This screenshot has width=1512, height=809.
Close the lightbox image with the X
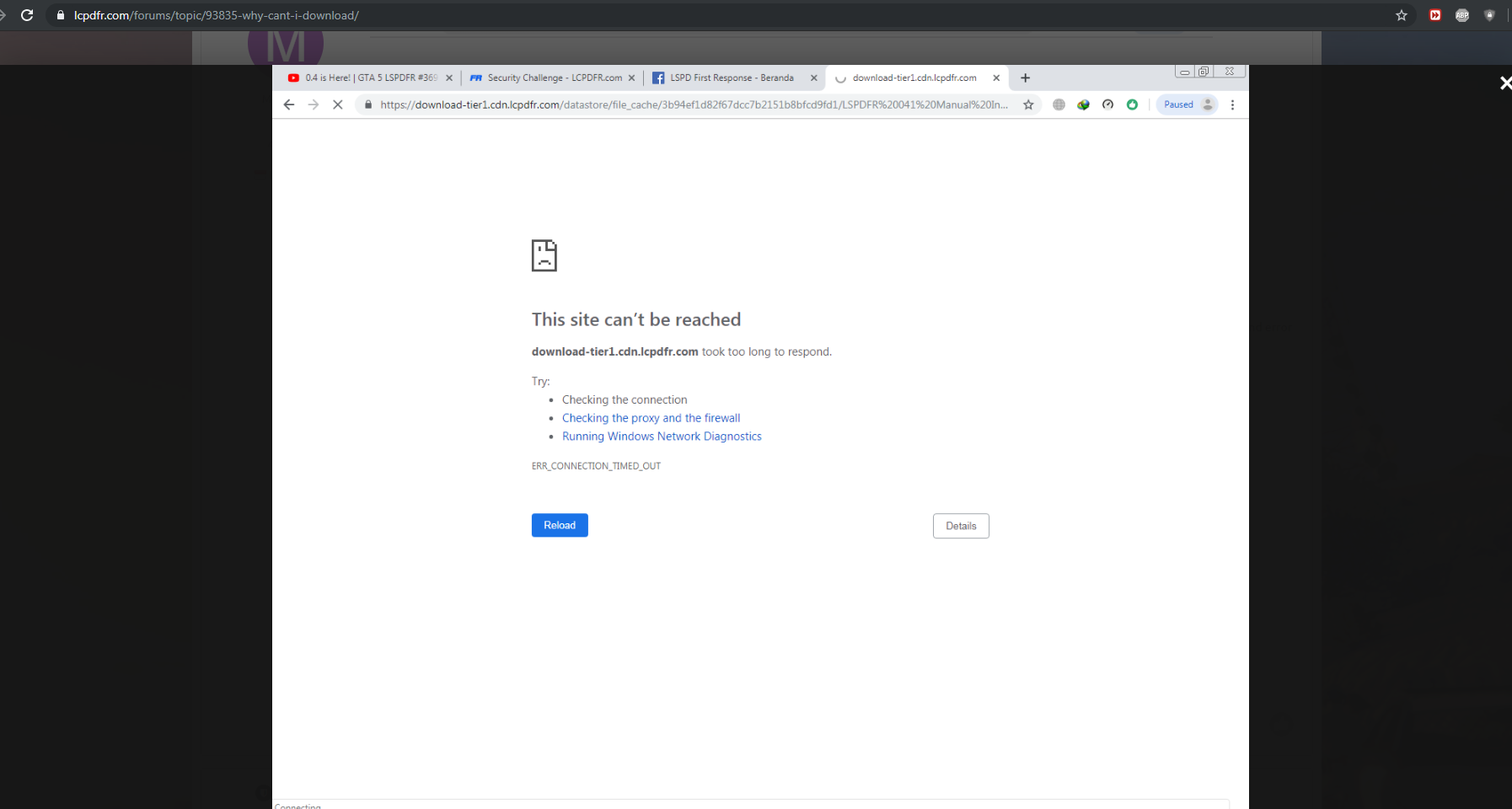pyautogui.click(x=1505, y=83)
